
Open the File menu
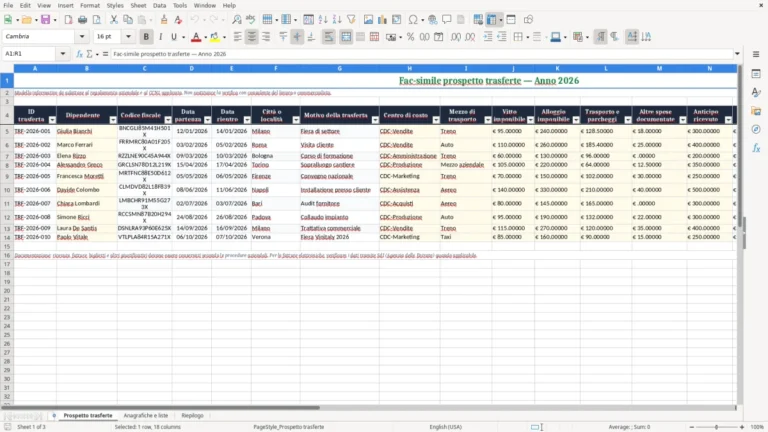(8, 5)
